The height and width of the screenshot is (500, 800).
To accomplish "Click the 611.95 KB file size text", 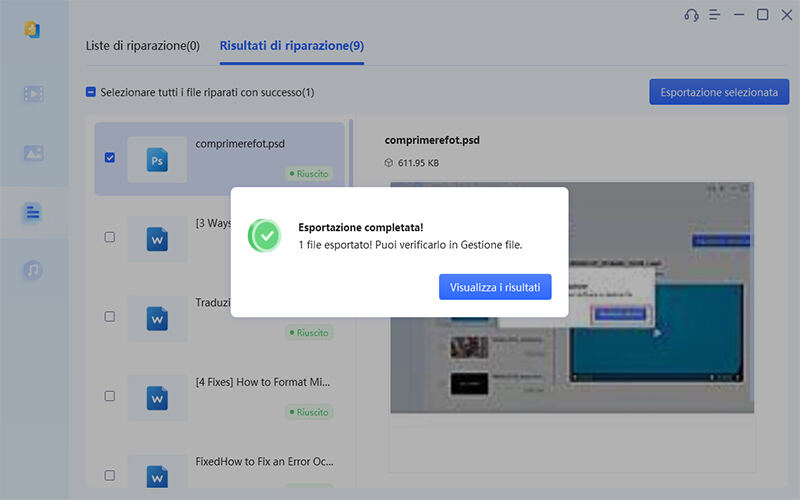I will (418, 163).
